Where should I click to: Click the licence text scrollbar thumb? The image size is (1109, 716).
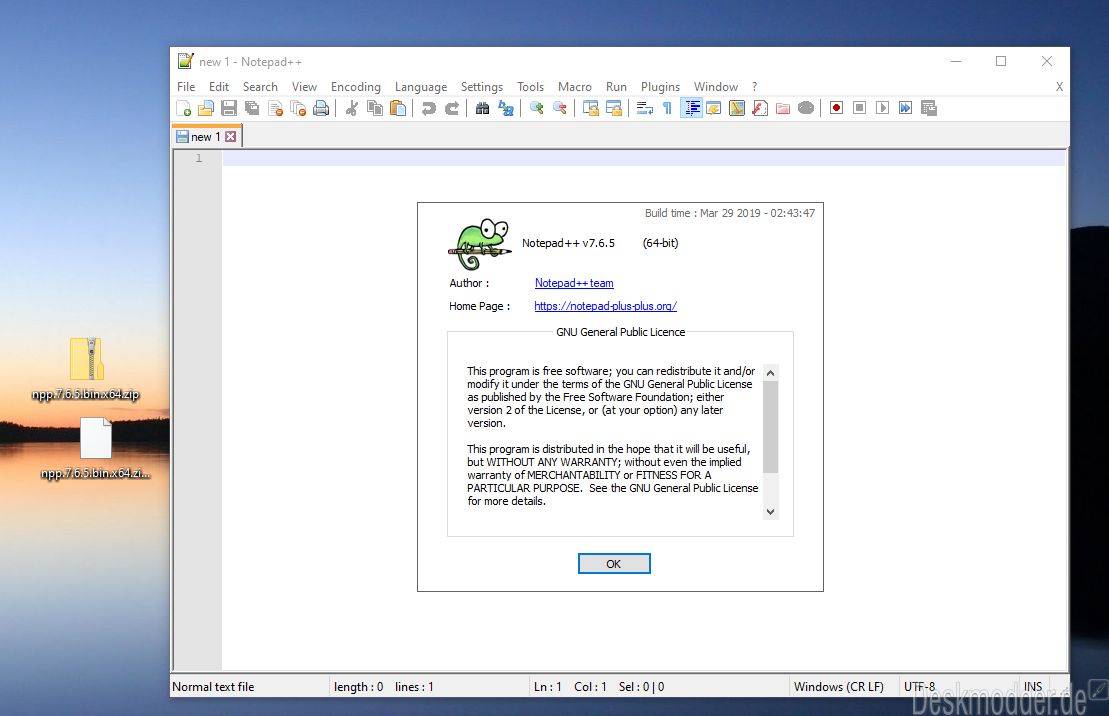click(771, 427)
